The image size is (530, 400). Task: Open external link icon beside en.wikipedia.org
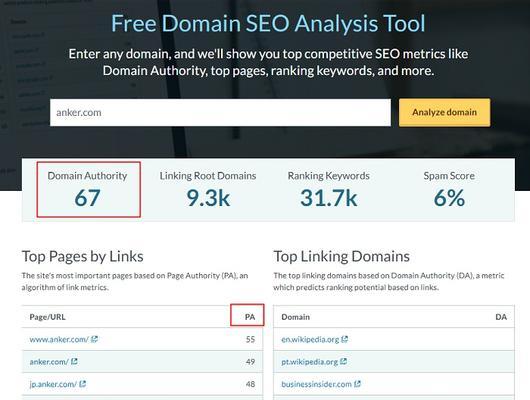click(344, 339)
